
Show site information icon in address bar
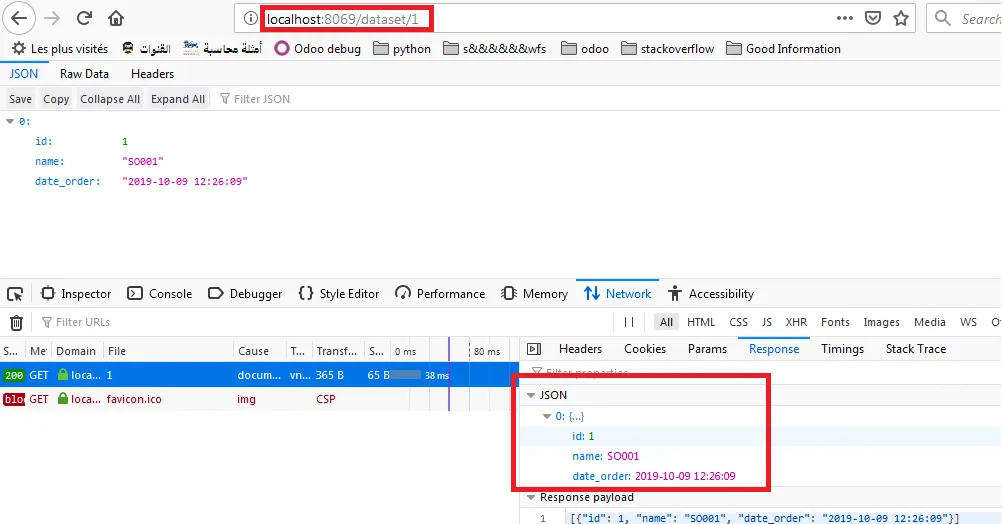250,19
